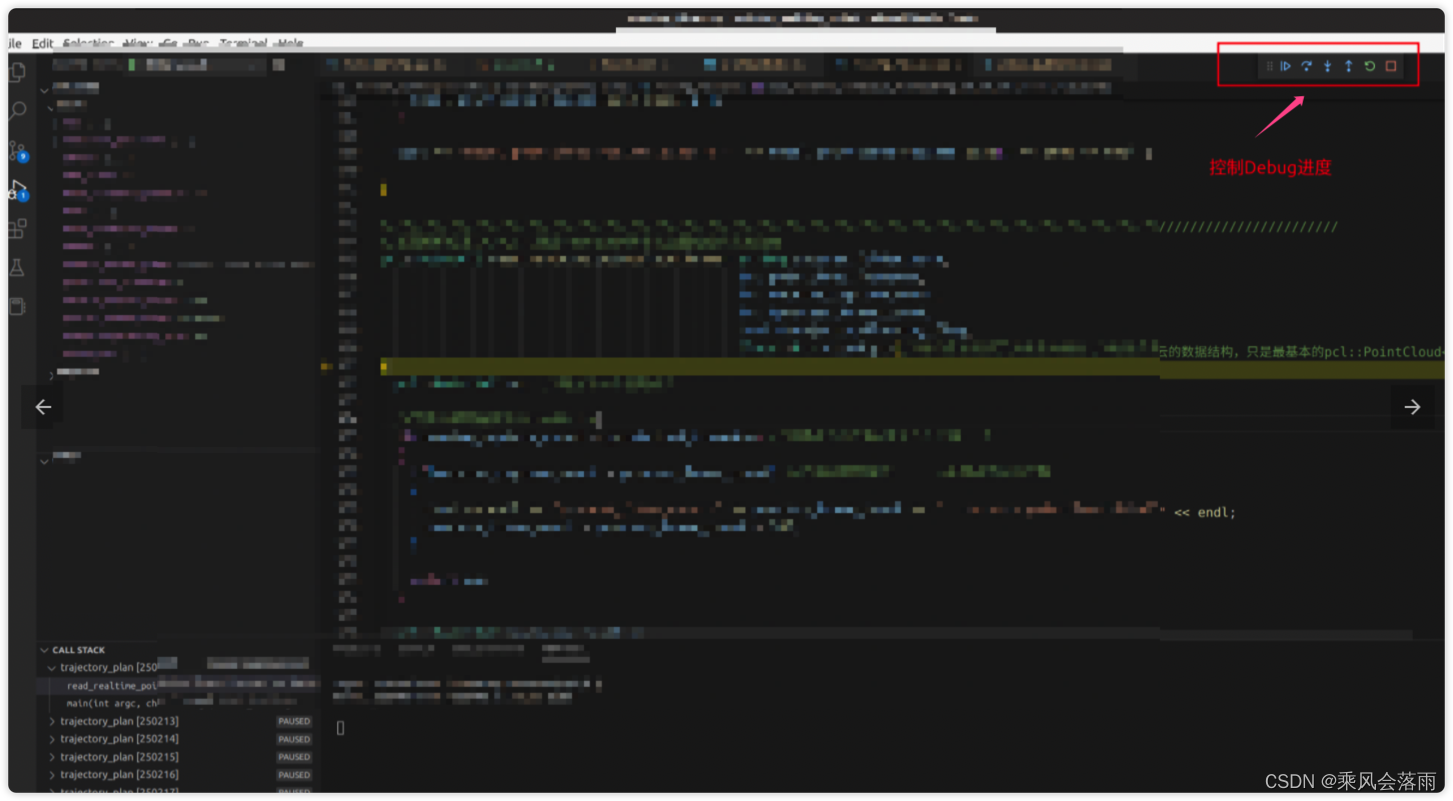The width and height of the screenshot is (1453, 801).
Task: Select the Step Out debug icon
Action: (1348, 66)
